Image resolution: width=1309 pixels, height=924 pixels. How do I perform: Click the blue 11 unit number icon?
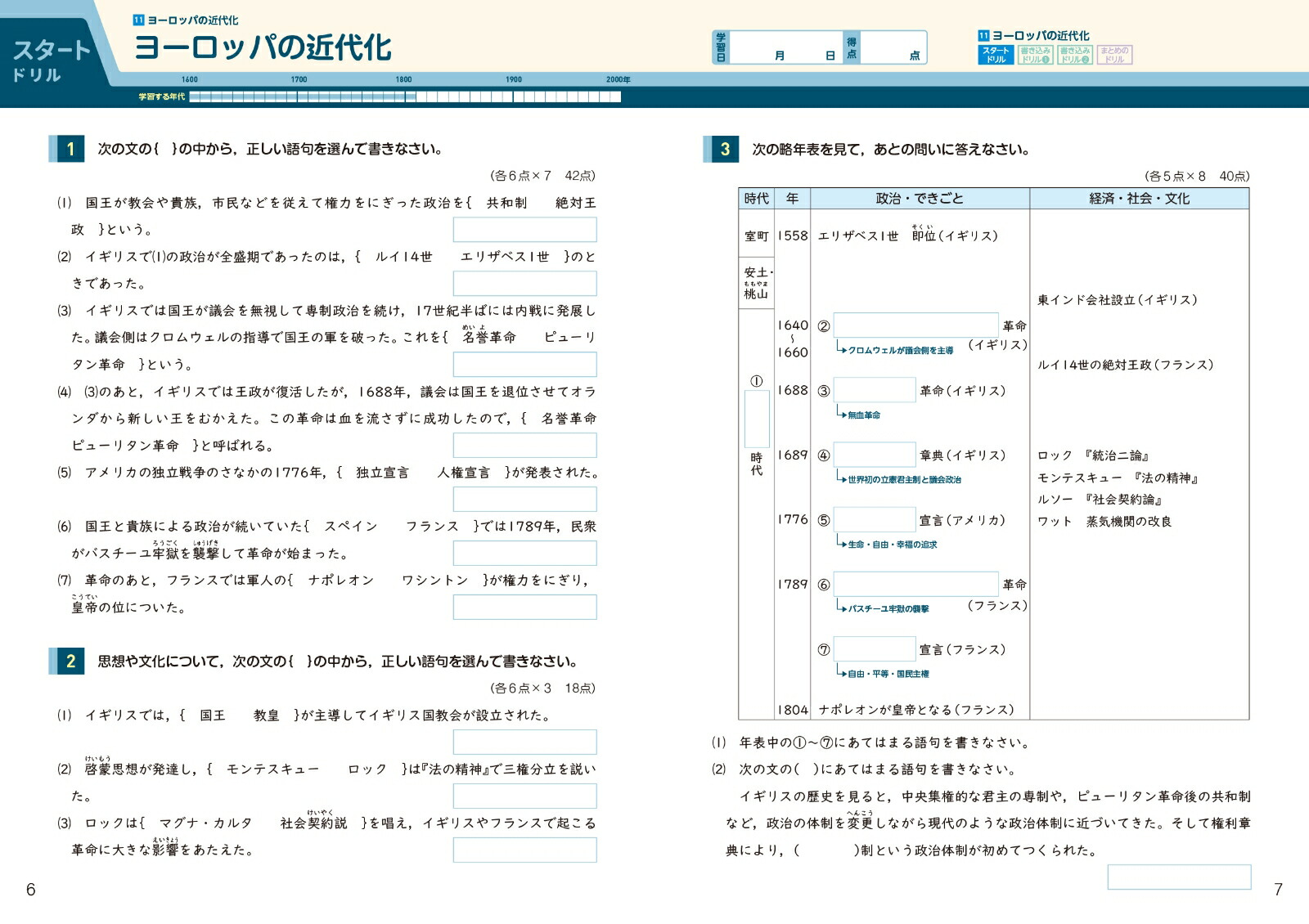(982, 36)
